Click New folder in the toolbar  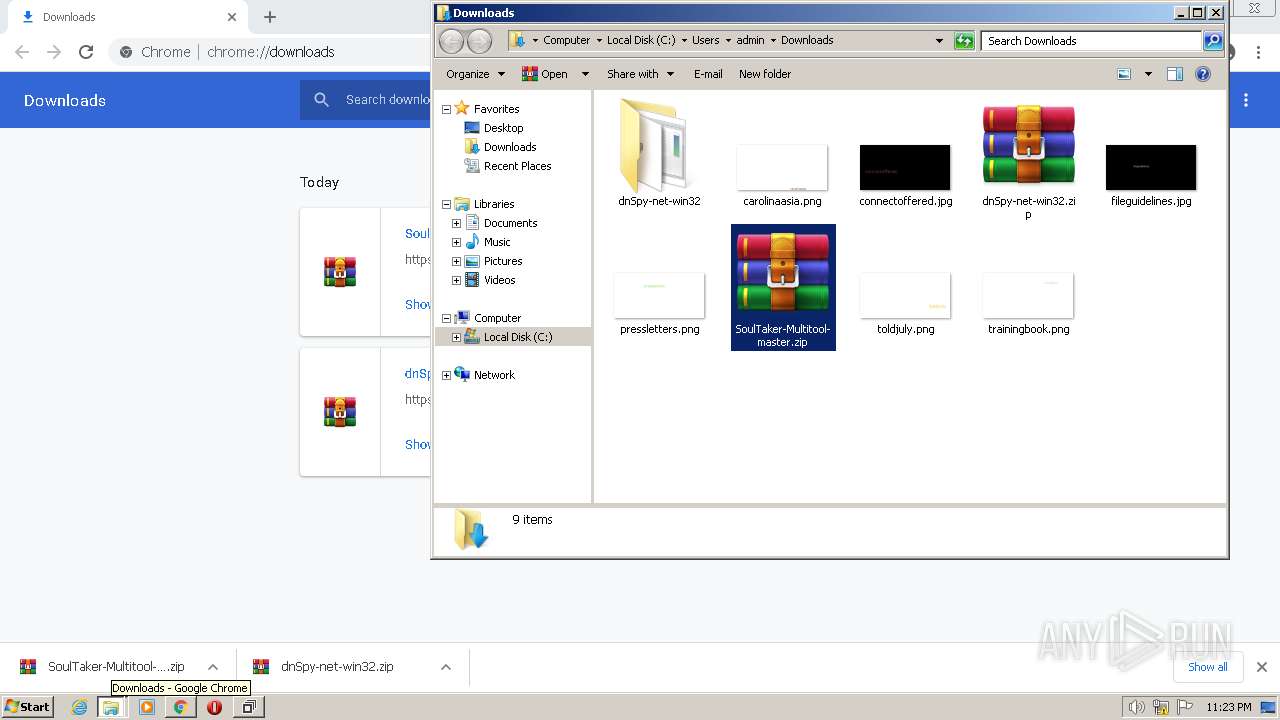click(x=765, y=74)
